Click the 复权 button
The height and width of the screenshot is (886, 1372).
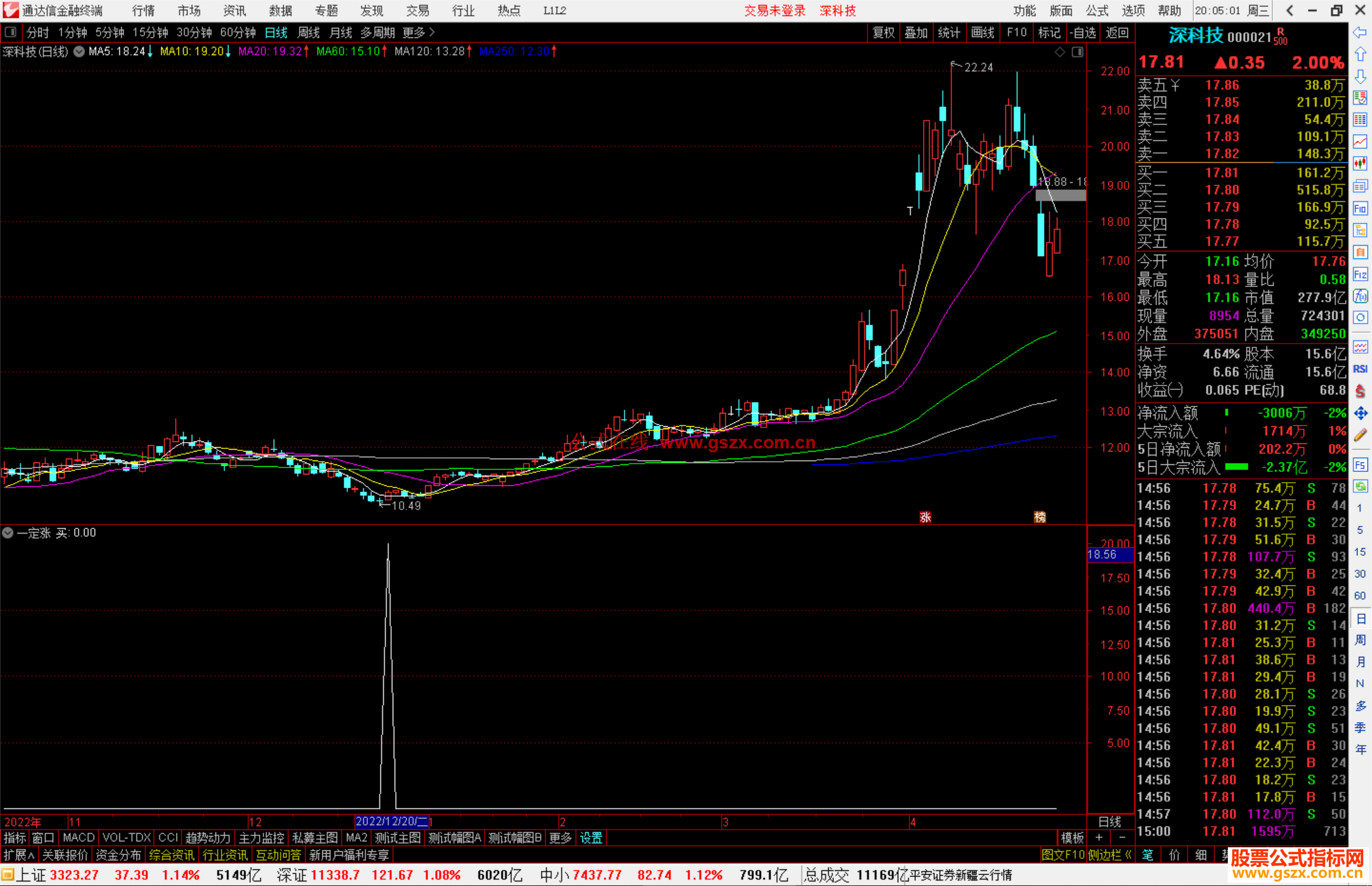tap(883, 32)
